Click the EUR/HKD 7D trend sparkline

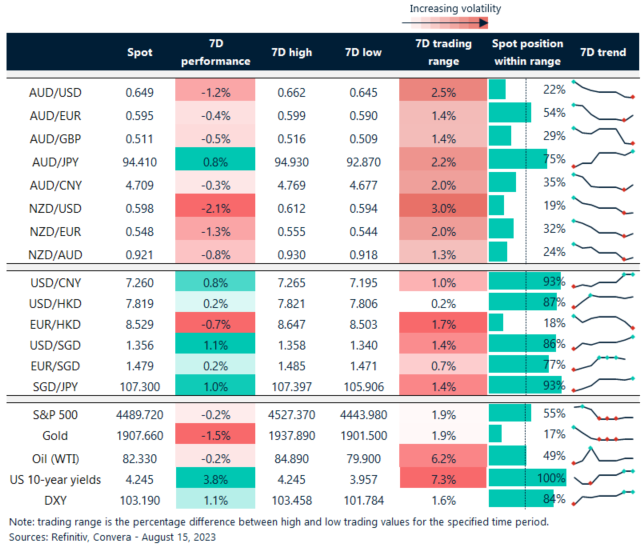[603, 321]
